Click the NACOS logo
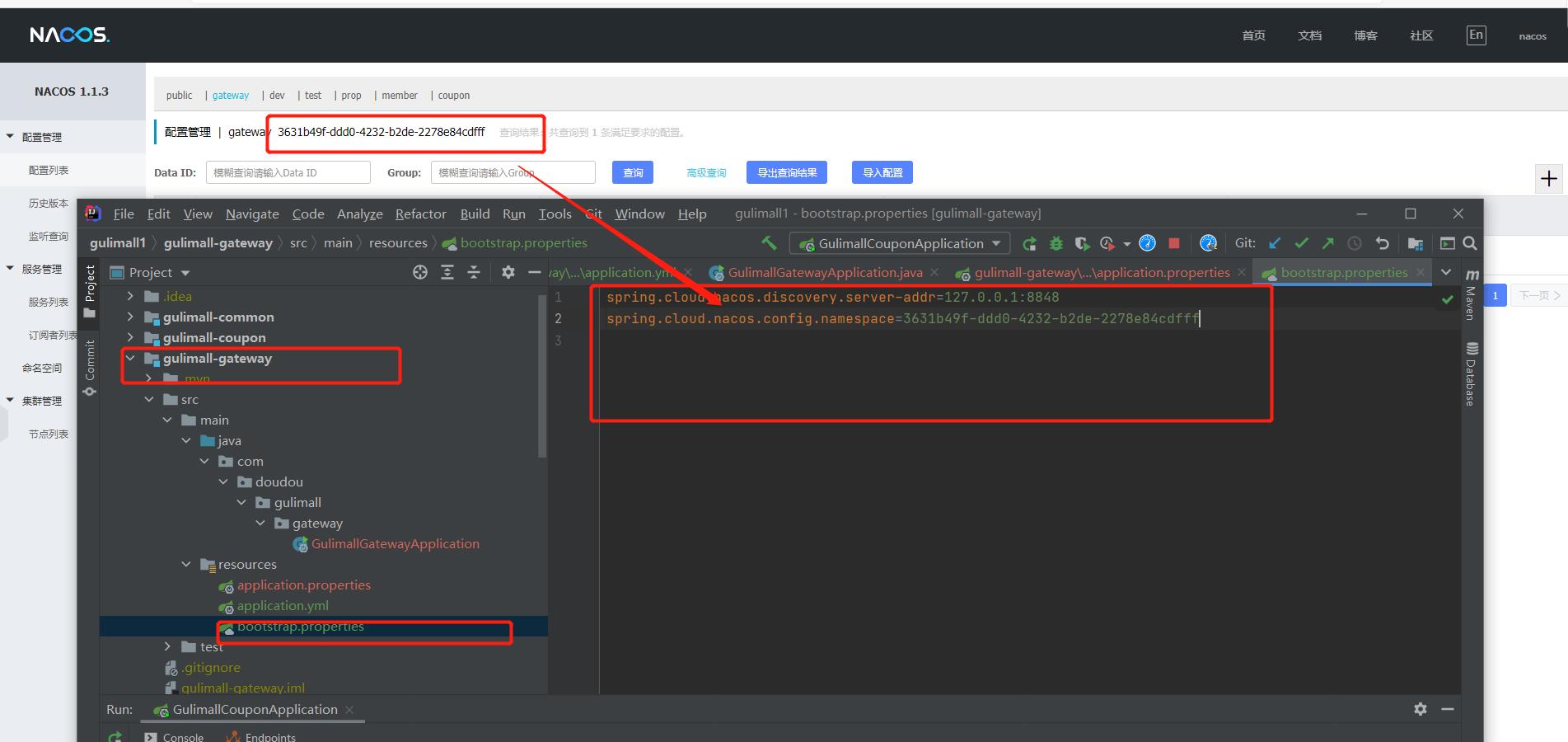The image size is (1568, 742). pos(69,35)
